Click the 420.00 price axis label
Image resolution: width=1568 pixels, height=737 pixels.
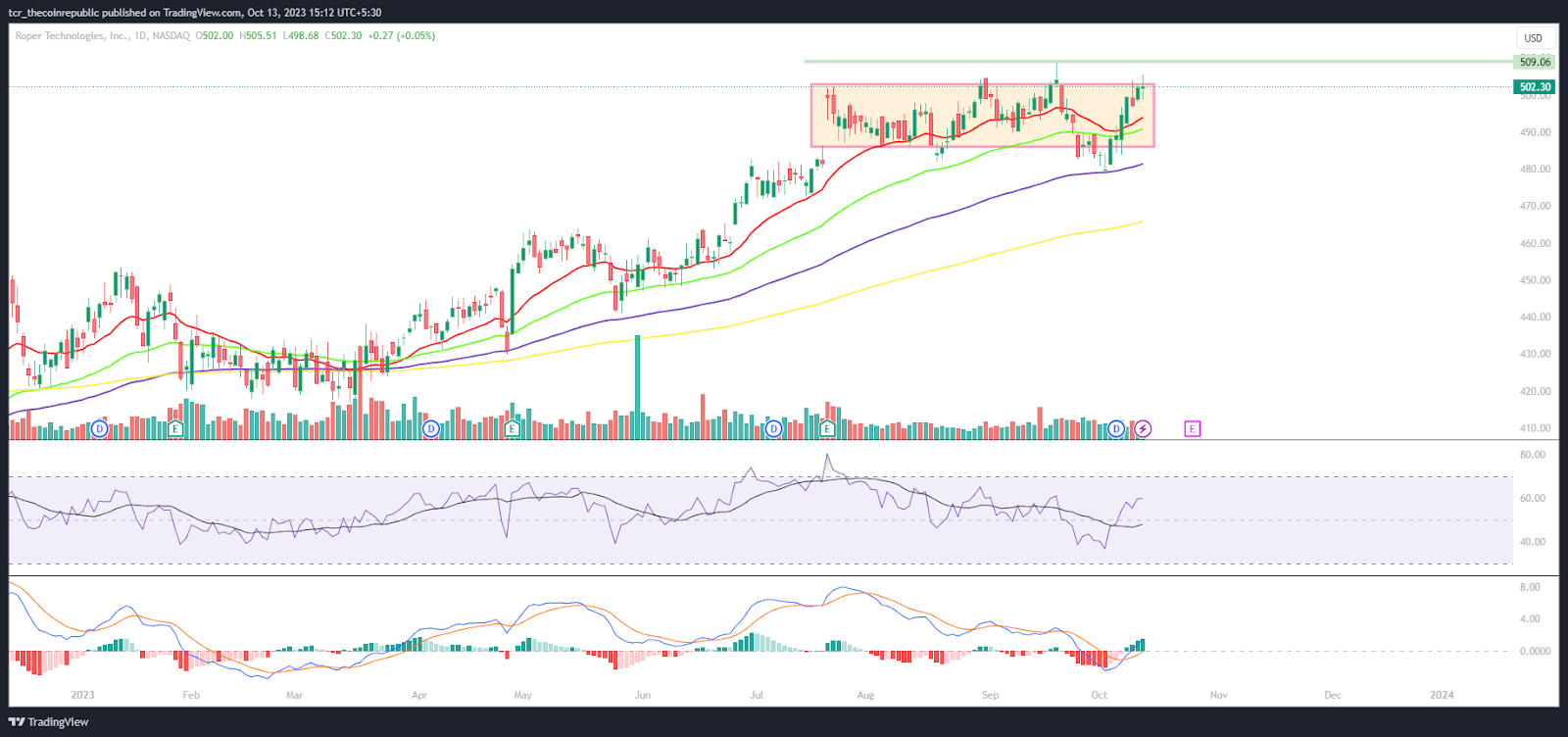tap(1536, 391)
